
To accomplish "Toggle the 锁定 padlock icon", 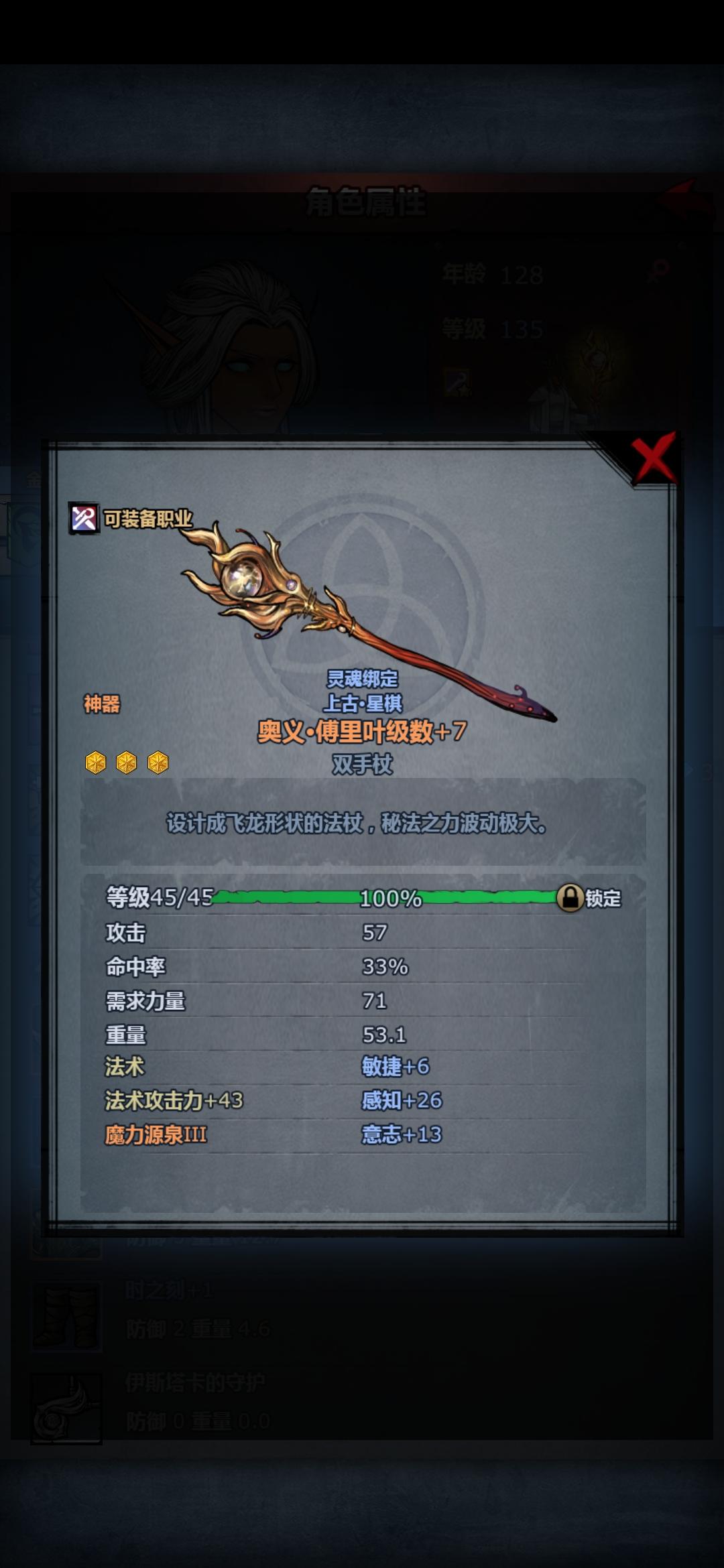I will (570, 897).
